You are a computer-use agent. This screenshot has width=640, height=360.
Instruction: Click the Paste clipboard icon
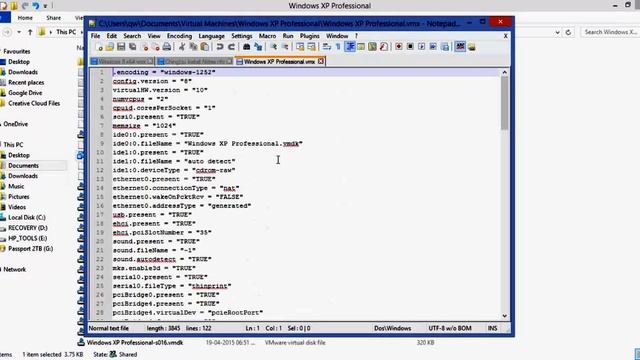(205, 47)
